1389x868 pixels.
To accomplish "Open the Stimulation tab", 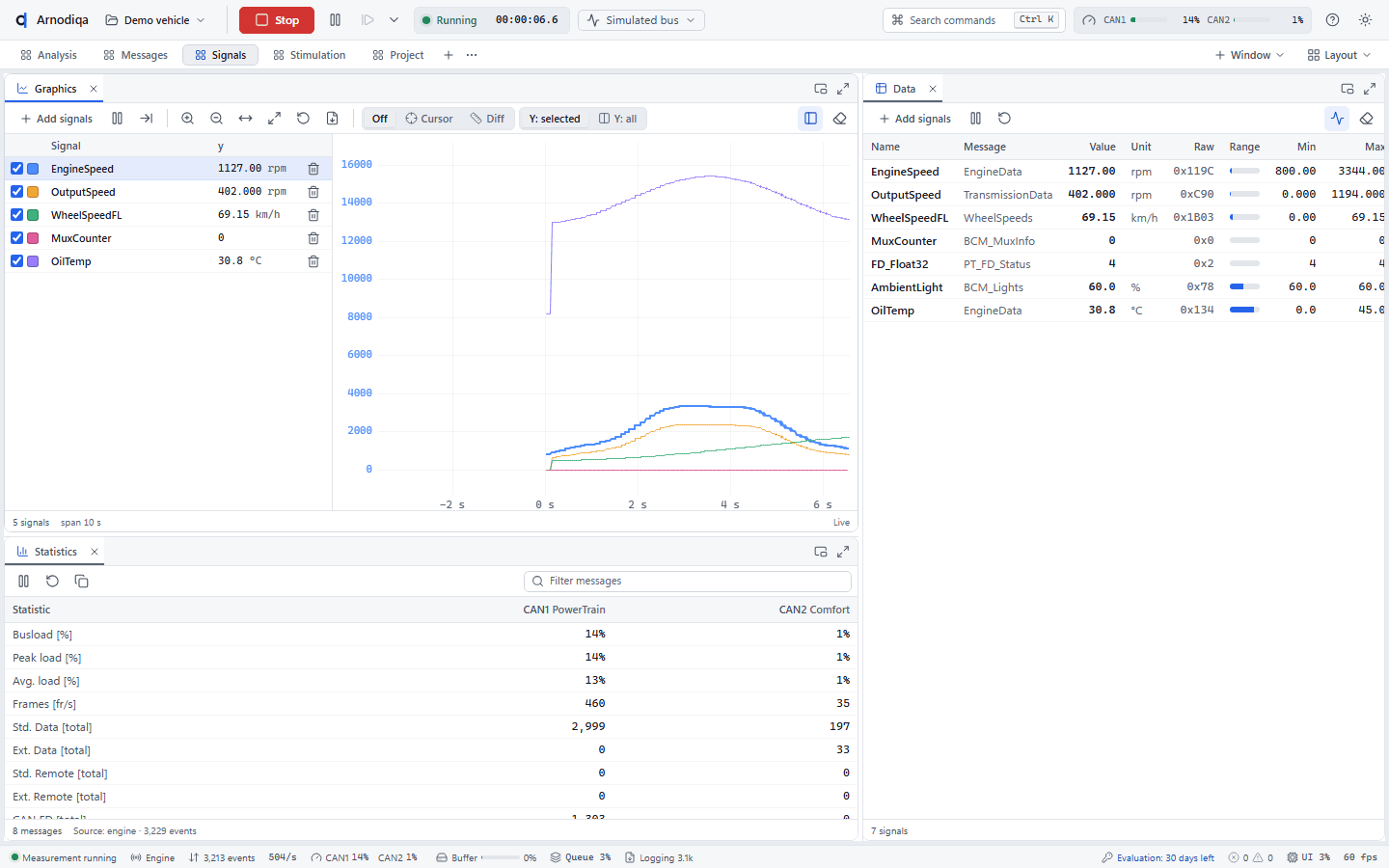I will tap(309, 55).
